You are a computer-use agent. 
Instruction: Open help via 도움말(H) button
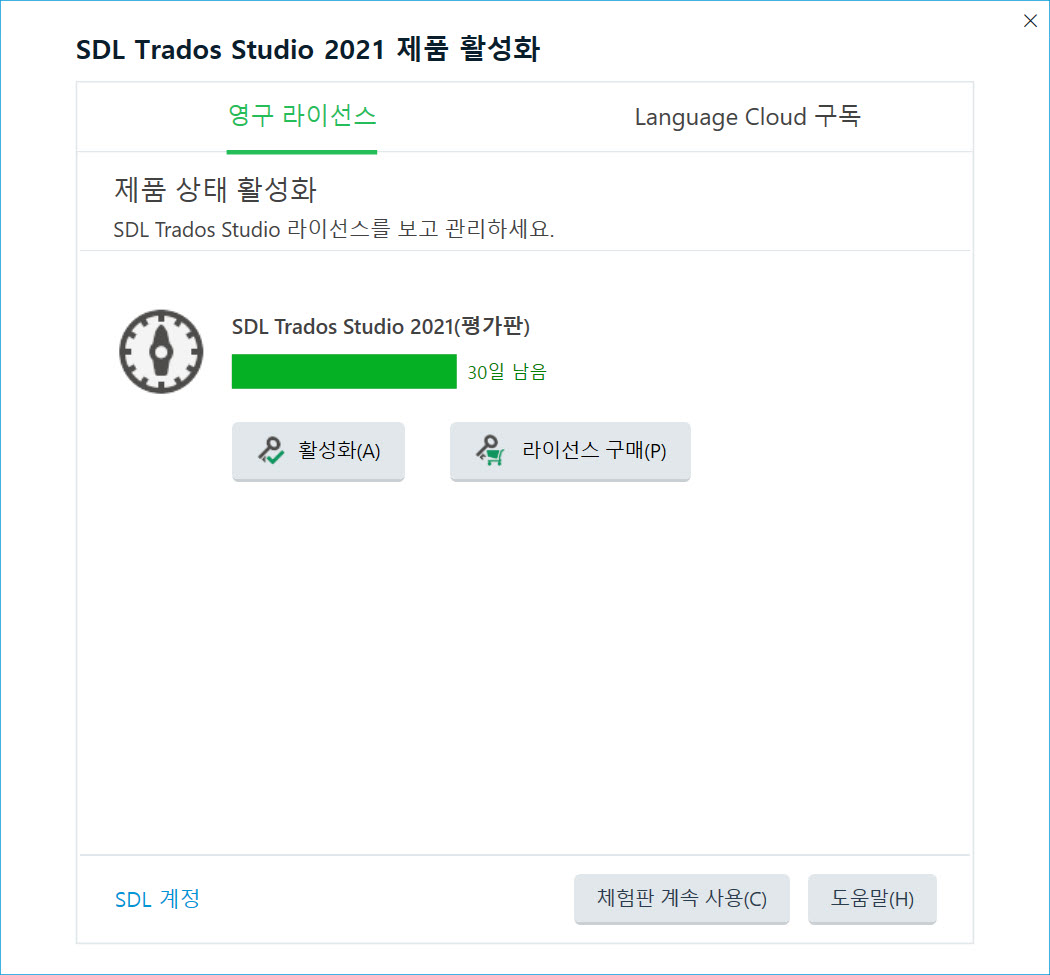[872, 899]
